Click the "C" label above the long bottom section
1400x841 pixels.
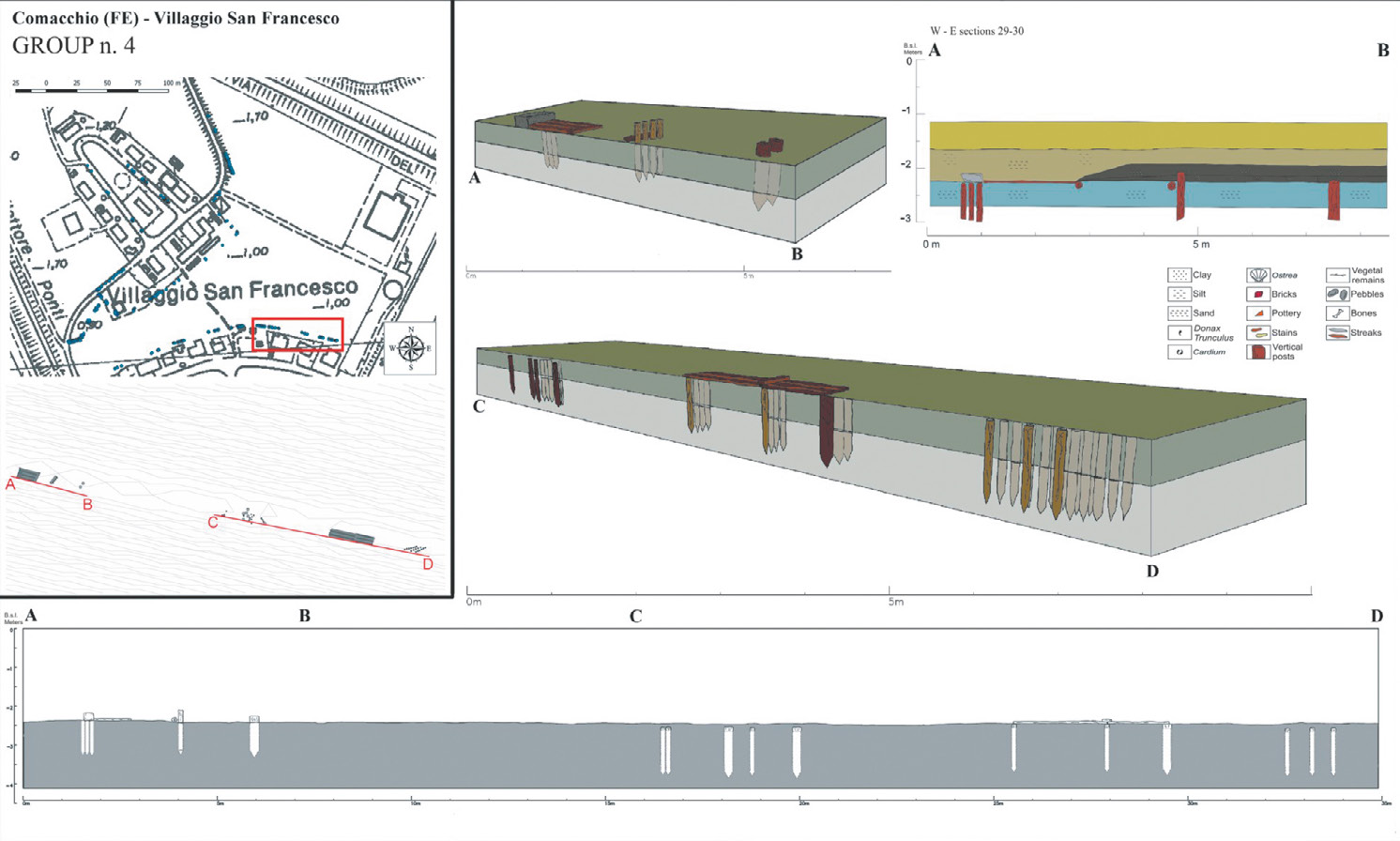click(x=635, y=617)
